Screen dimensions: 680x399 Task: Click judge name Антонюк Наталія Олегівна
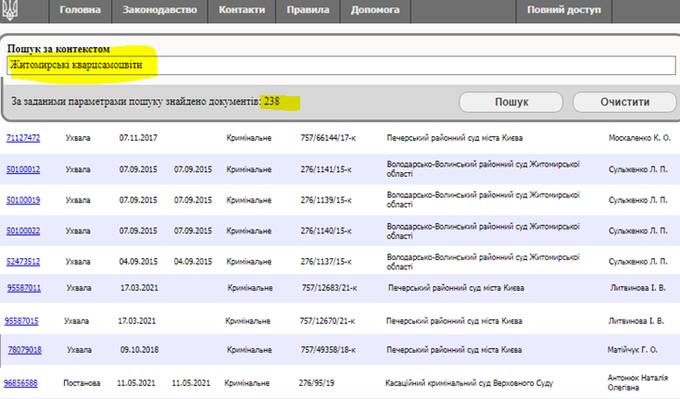tap(638, 383)
